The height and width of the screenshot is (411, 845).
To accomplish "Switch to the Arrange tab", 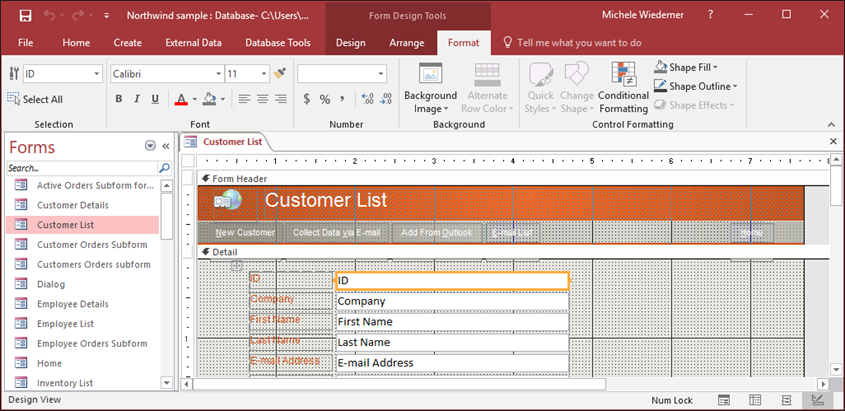I will click(407, 43).
